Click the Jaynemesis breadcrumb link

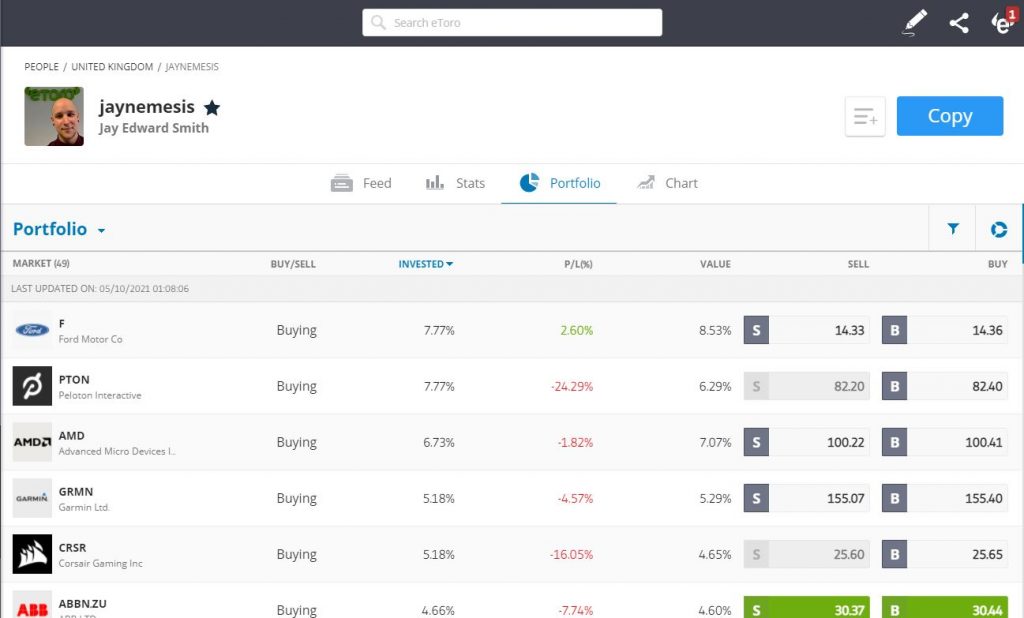point(192,67)
